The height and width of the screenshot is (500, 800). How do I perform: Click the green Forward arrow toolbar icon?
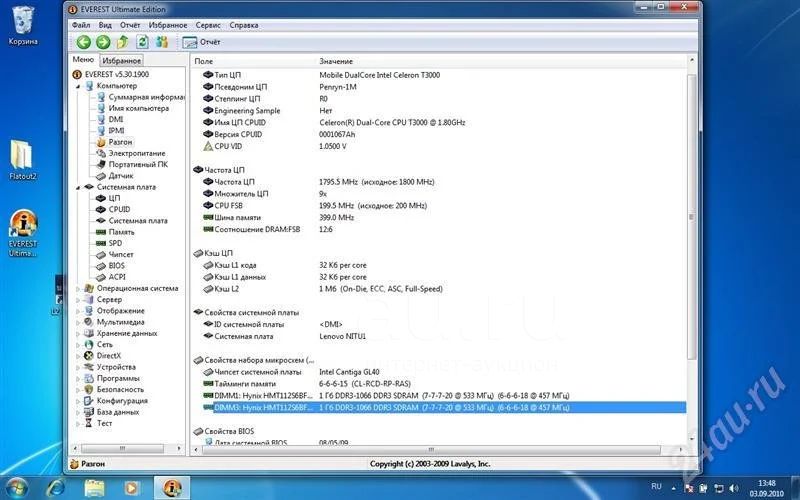[103, 42]
